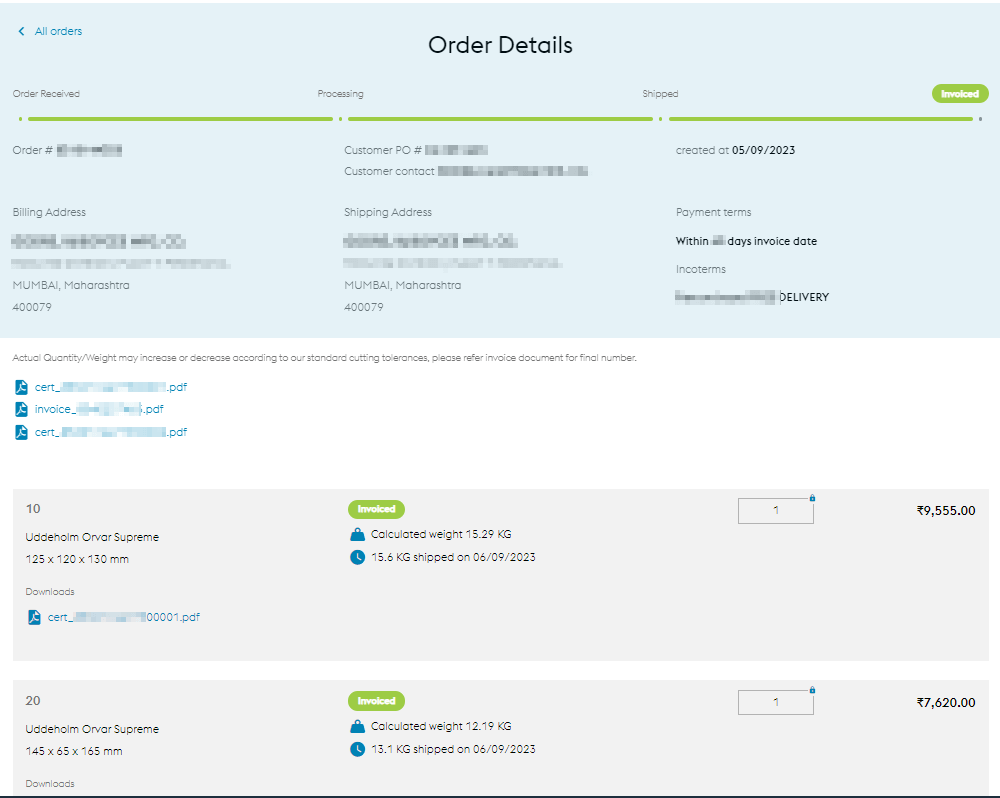Click the Processing step in the progress bar
1000x798 pixels.
(x=340, y=94)
